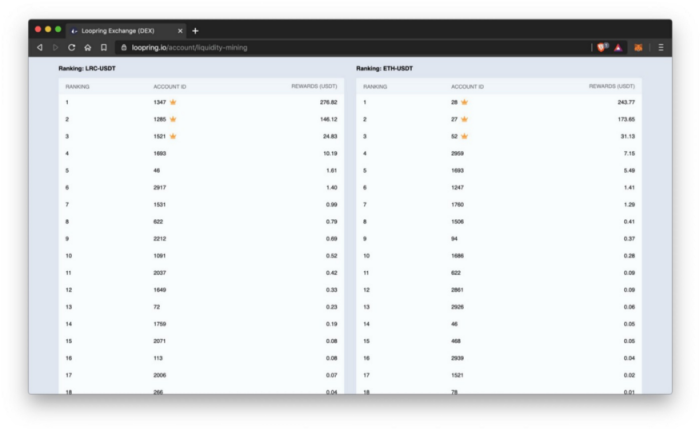Click the browser back arrow
700x431 pixels.
40,47
